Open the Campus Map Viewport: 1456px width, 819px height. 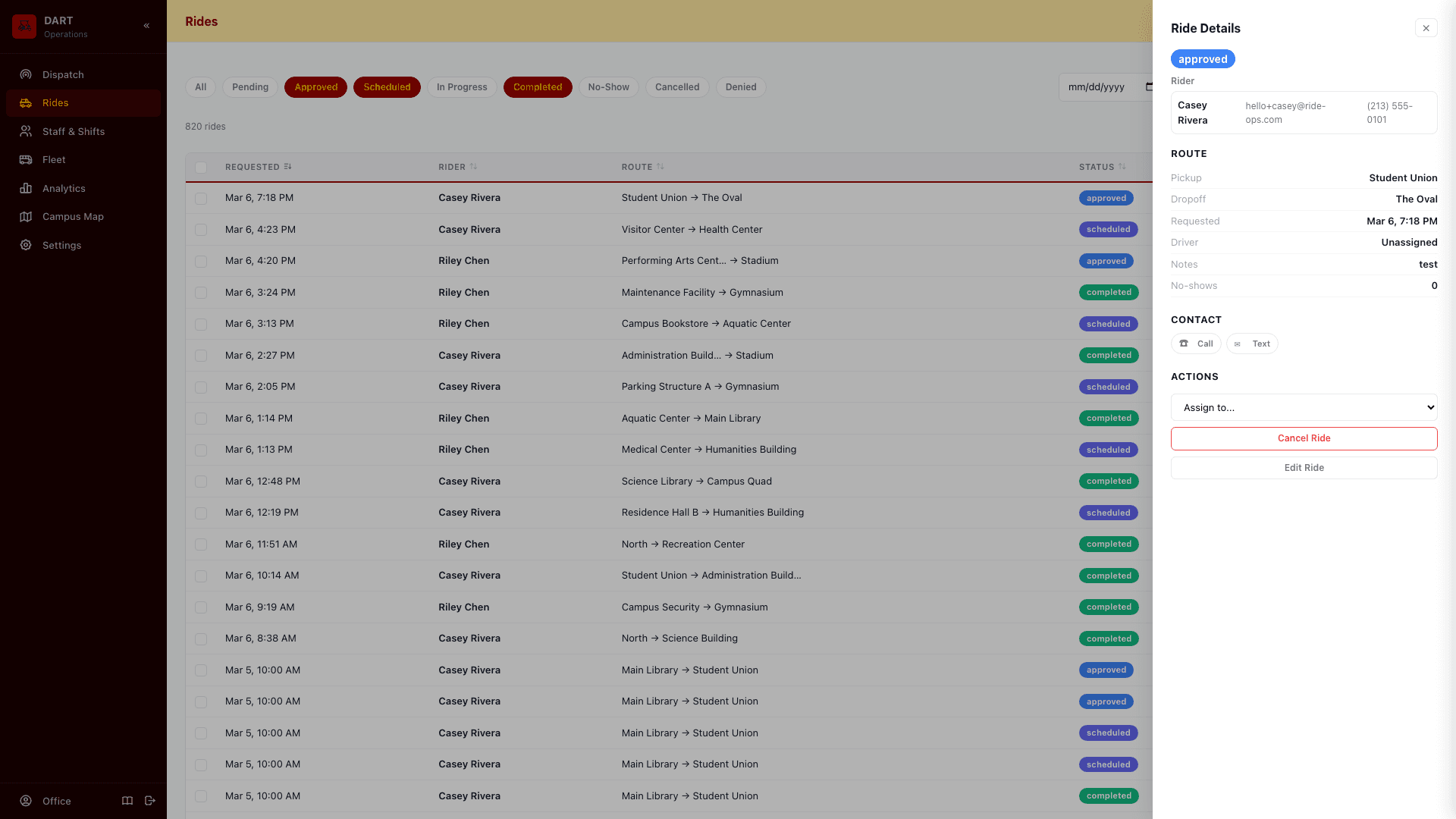73,216
